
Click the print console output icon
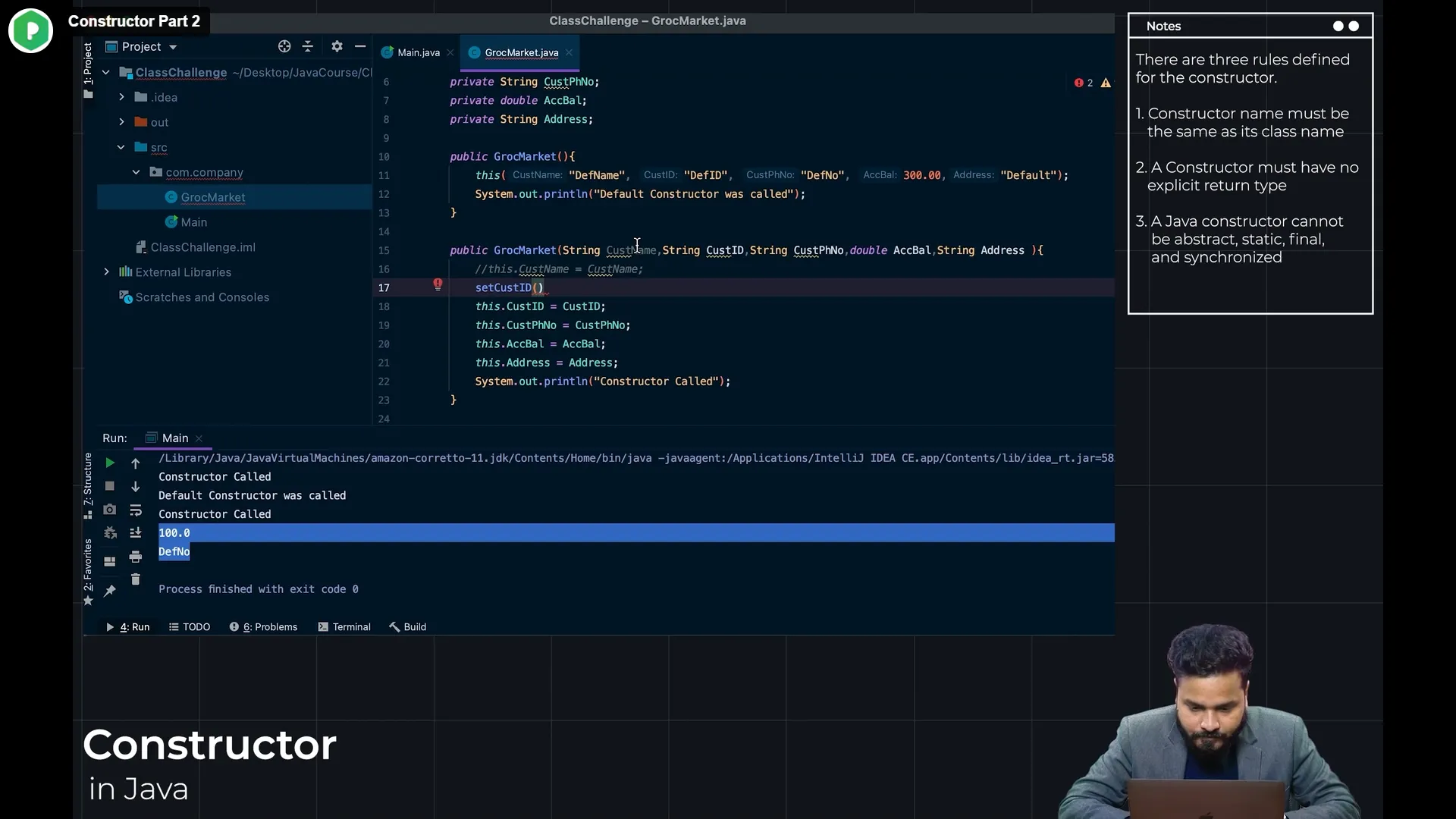[136, 557]
